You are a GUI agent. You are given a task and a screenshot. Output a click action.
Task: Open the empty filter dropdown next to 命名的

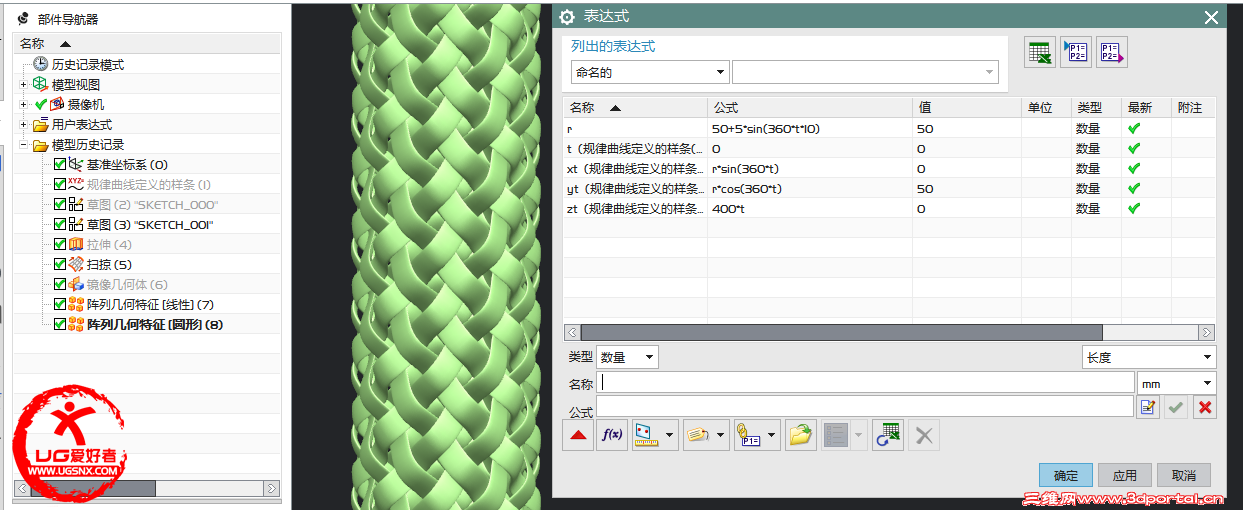[x=865, y=72]
